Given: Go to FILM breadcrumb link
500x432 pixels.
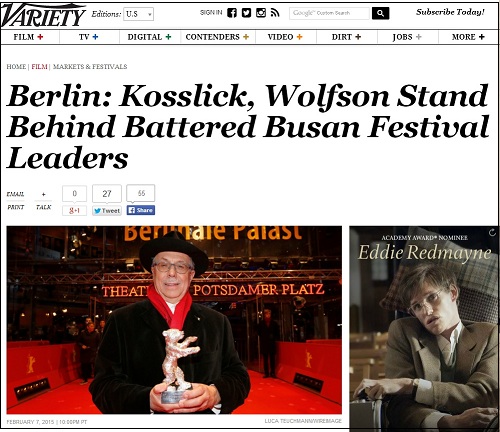Looking at the screenshot, I should [39, 67].
